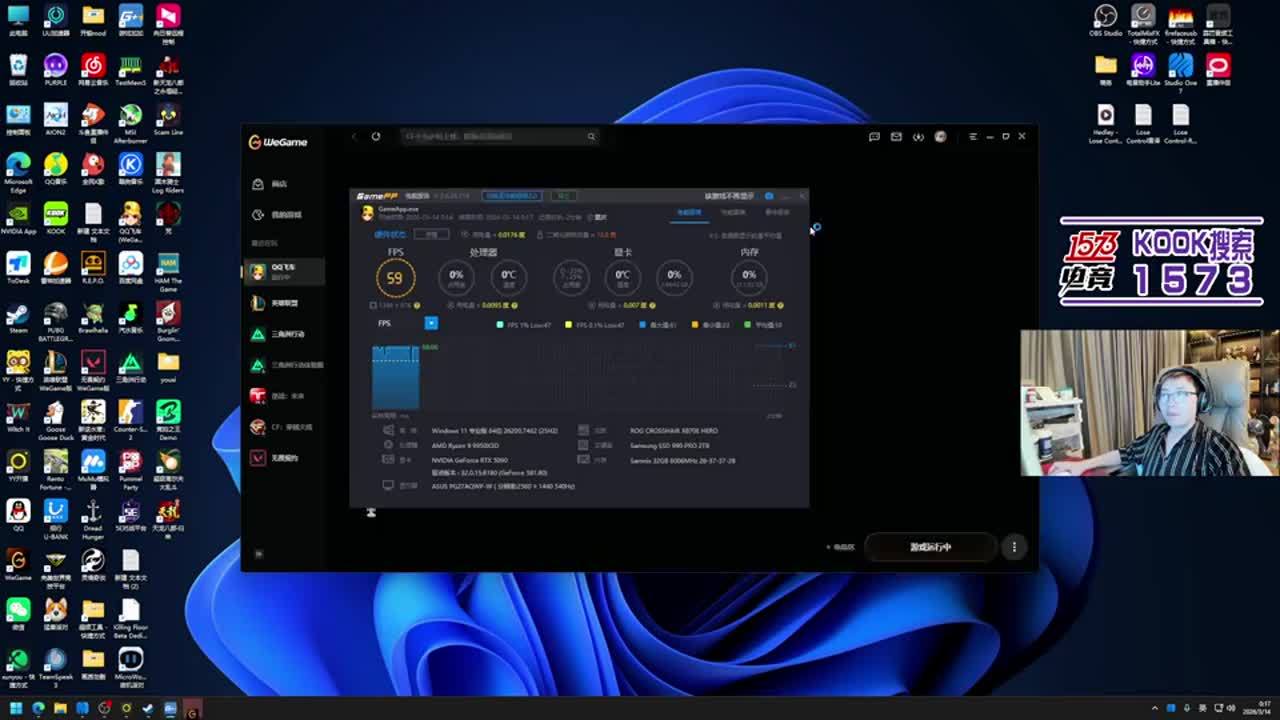Open NVIDIA App desktop icon

18,215
